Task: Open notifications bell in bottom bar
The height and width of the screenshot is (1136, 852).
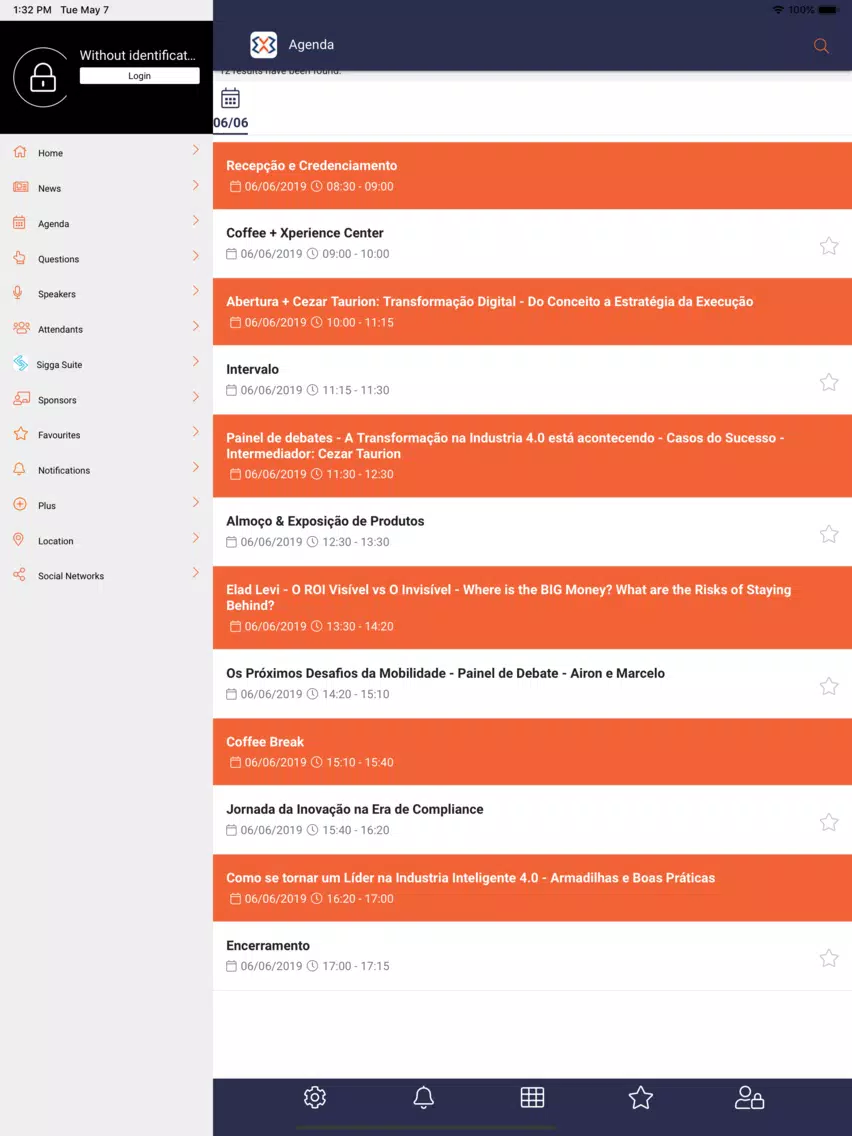Action: click(424, 1098)
